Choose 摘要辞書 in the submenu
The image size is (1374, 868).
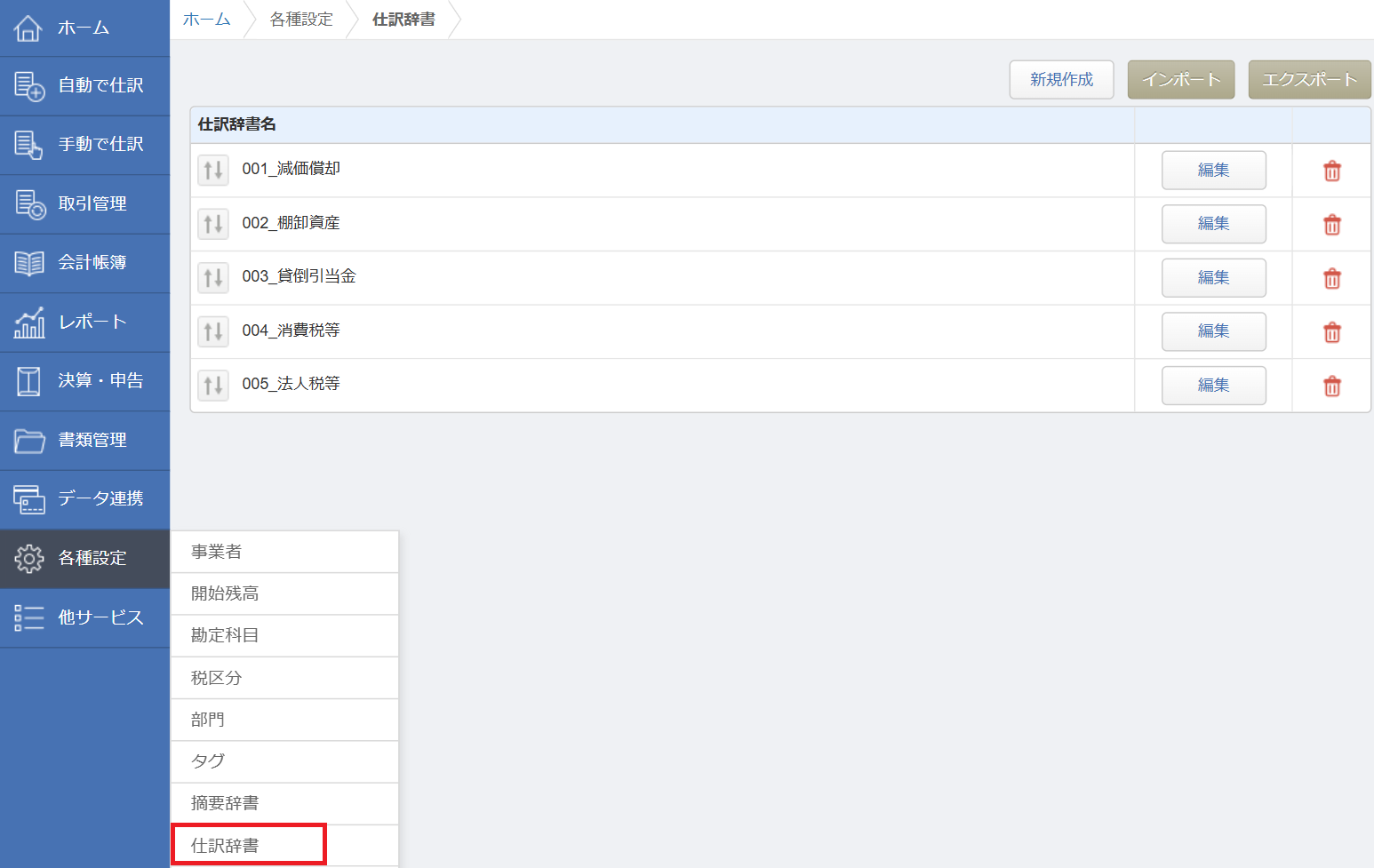tap(226, 803)
